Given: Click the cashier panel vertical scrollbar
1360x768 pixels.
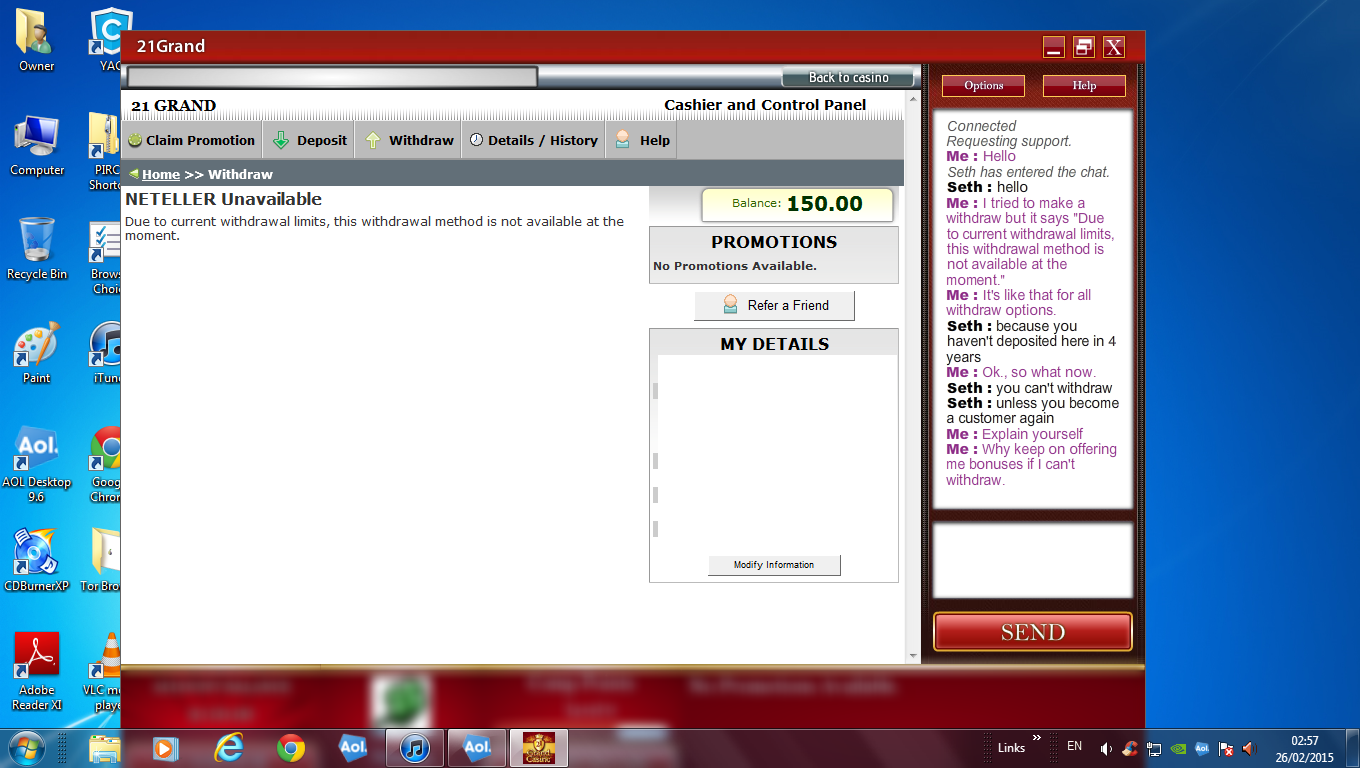Looking at the screenshot, I should [x=912, y=375].
